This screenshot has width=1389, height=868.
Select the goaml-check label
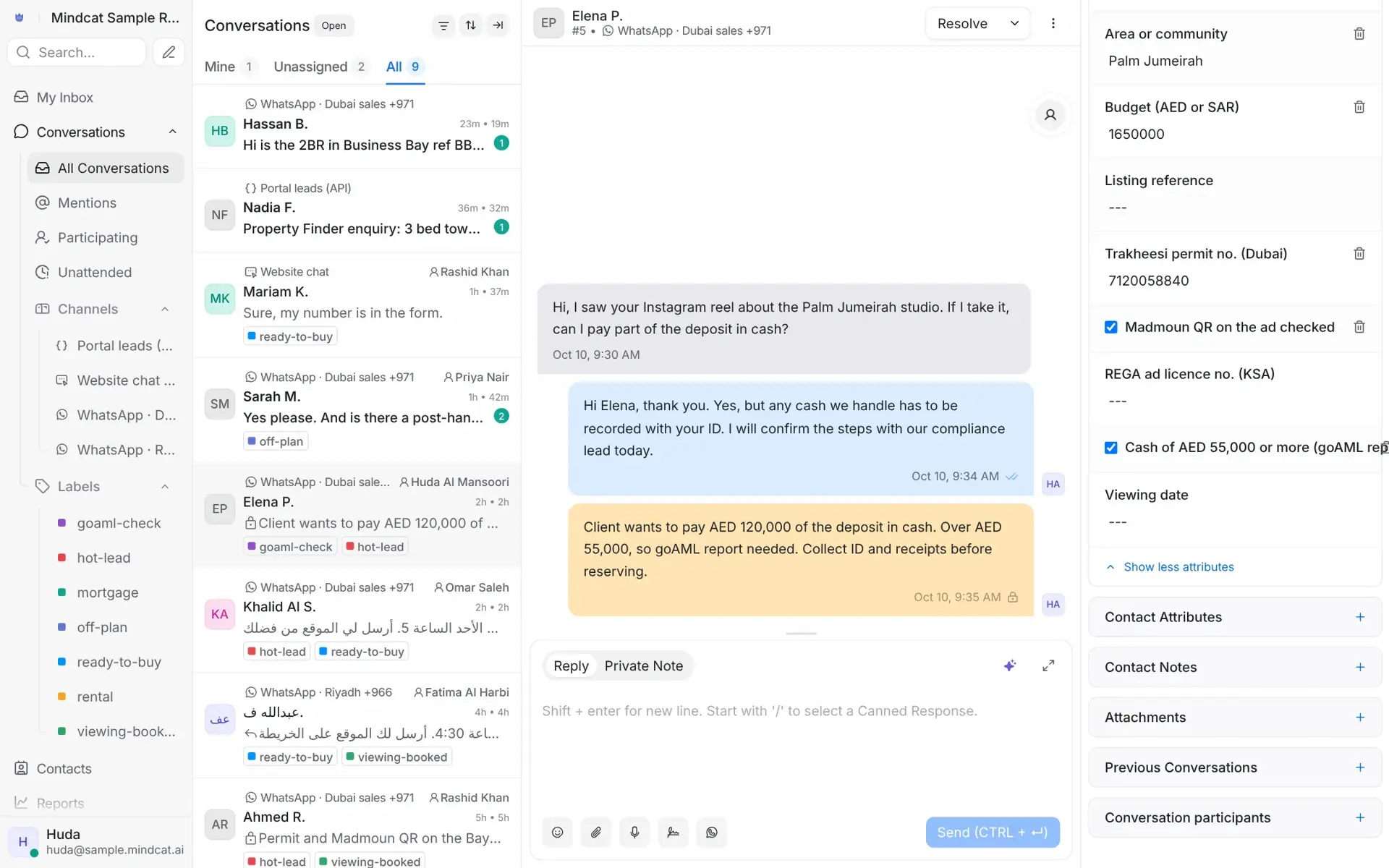point(119,524)
